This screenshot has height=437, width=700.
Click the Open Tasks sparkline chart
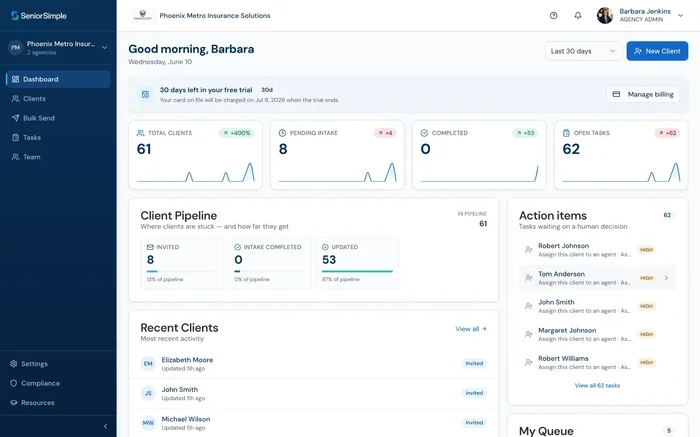(x=621, y=172)
